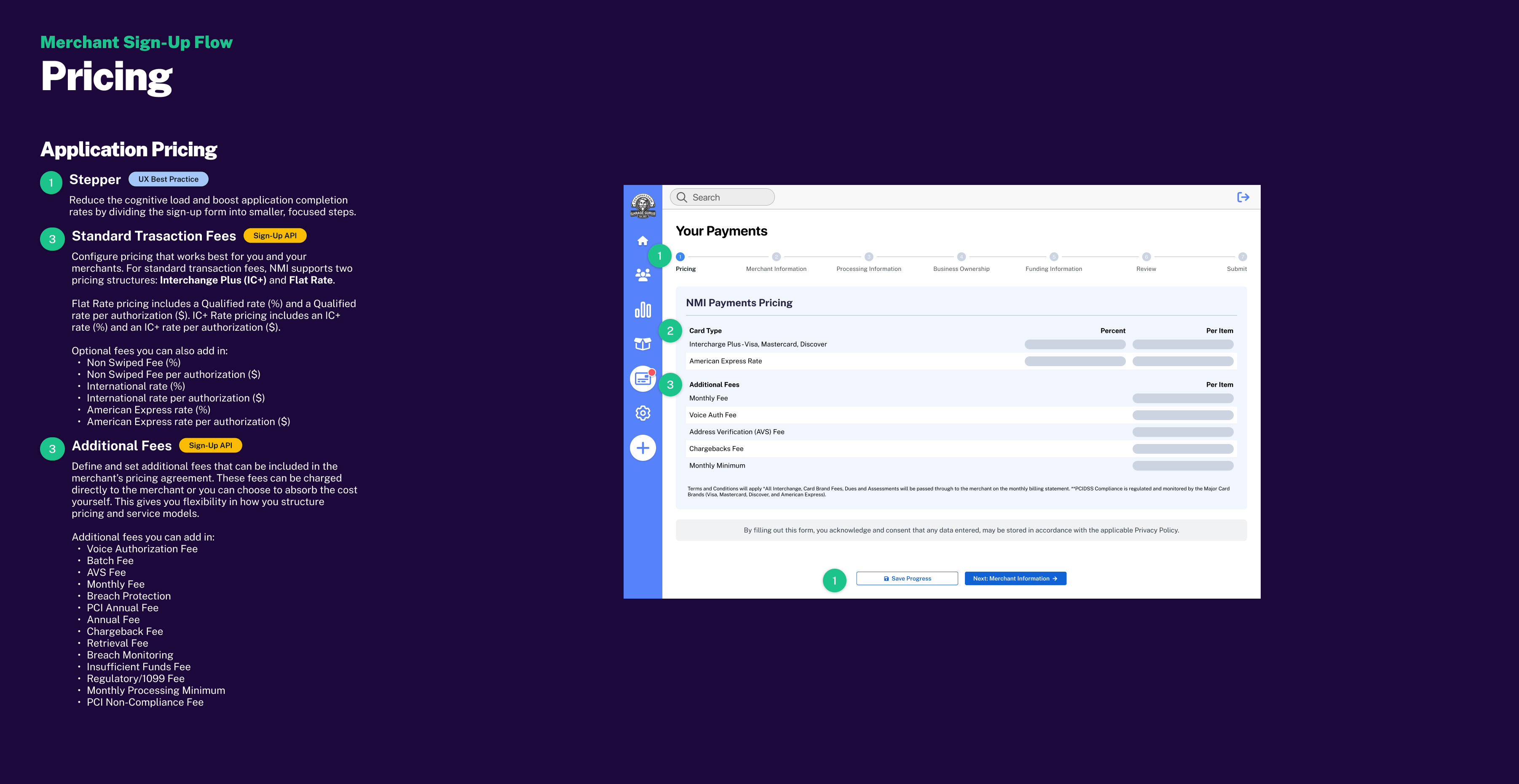Screen dimensions: 1519x784
Task: Jump to Processing Information step
Action: click(868, 257)
